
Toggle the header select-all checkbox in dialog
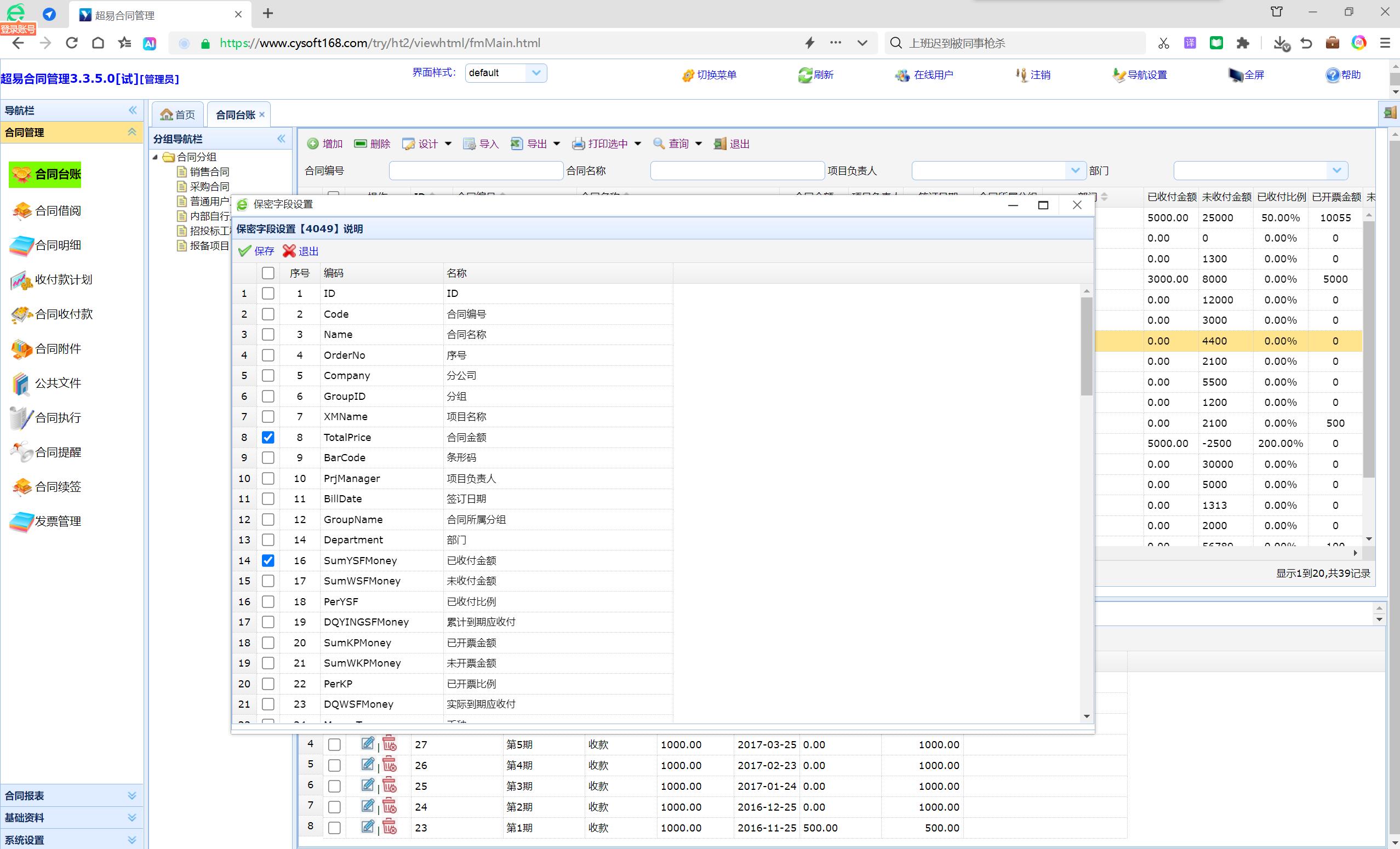267,273
